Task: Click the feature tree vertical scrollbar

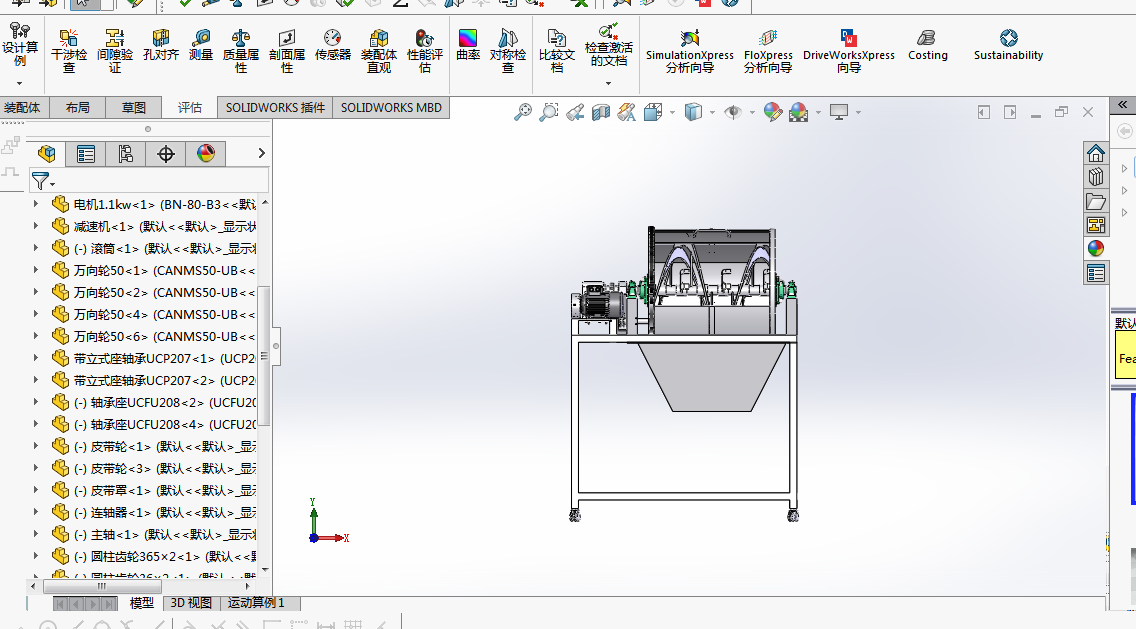Action: click(264, 356)
